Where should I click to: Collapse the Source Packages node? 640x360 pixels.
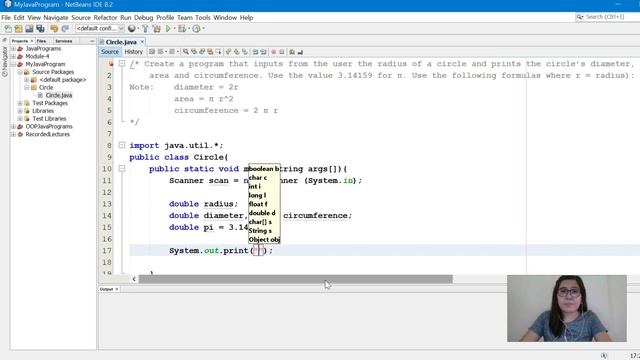pos(20,72)
